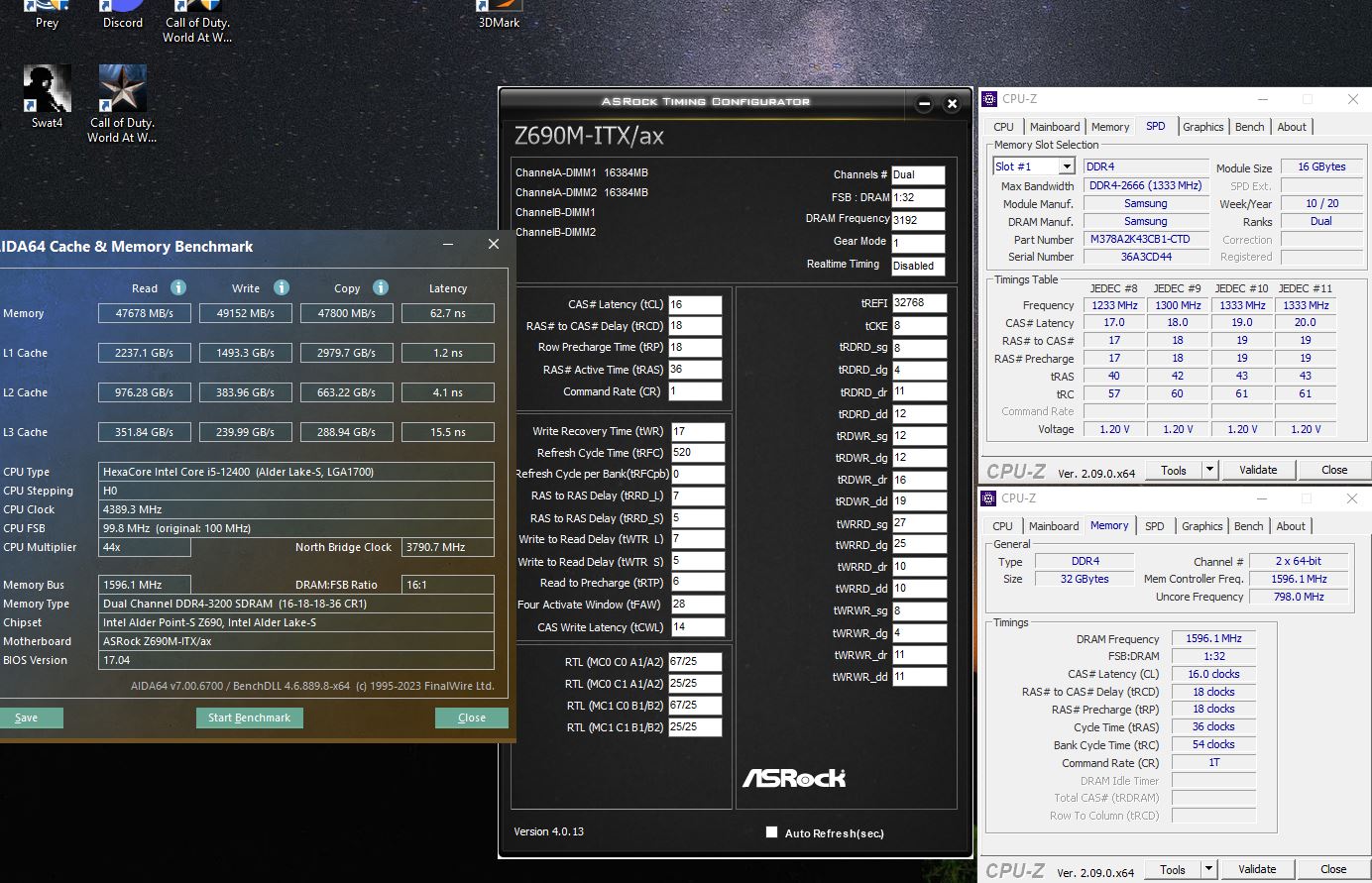Click the RAS# Active Time (tRAS) field
The height and width of the screenshot is (883, 1372).
694,369
